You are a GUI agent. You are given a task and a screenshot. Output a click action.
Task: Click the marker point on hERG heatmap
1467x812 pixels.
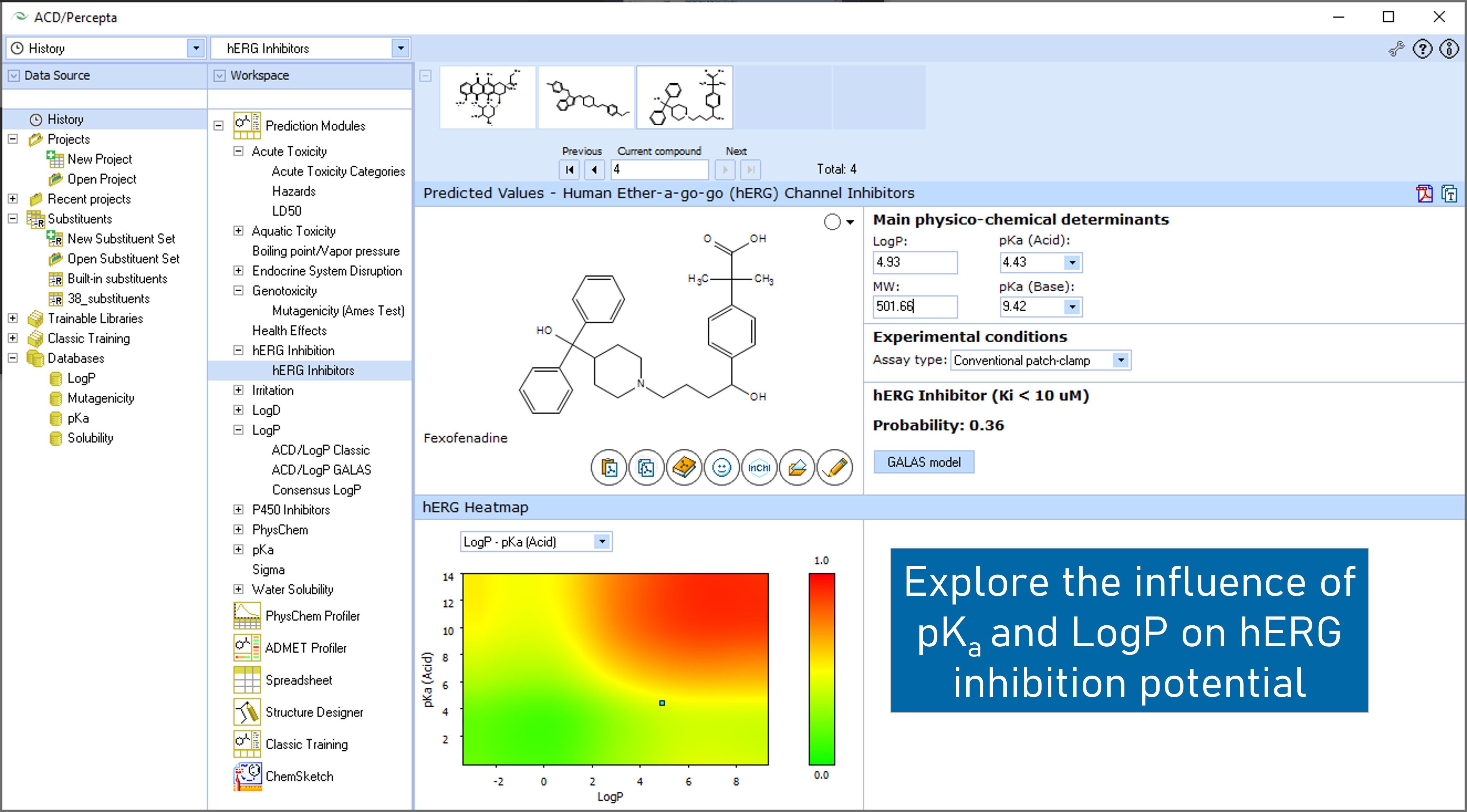click(662, 703)
